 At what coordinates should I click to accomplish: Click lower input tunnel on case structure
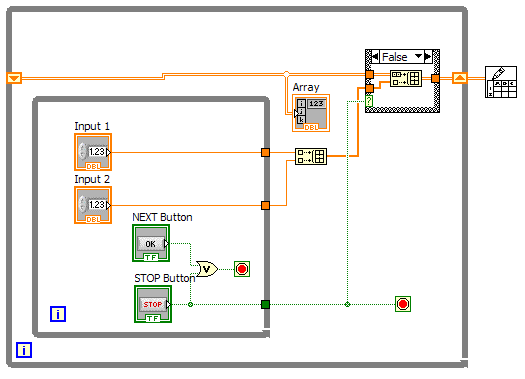click(x=369, y=88)
